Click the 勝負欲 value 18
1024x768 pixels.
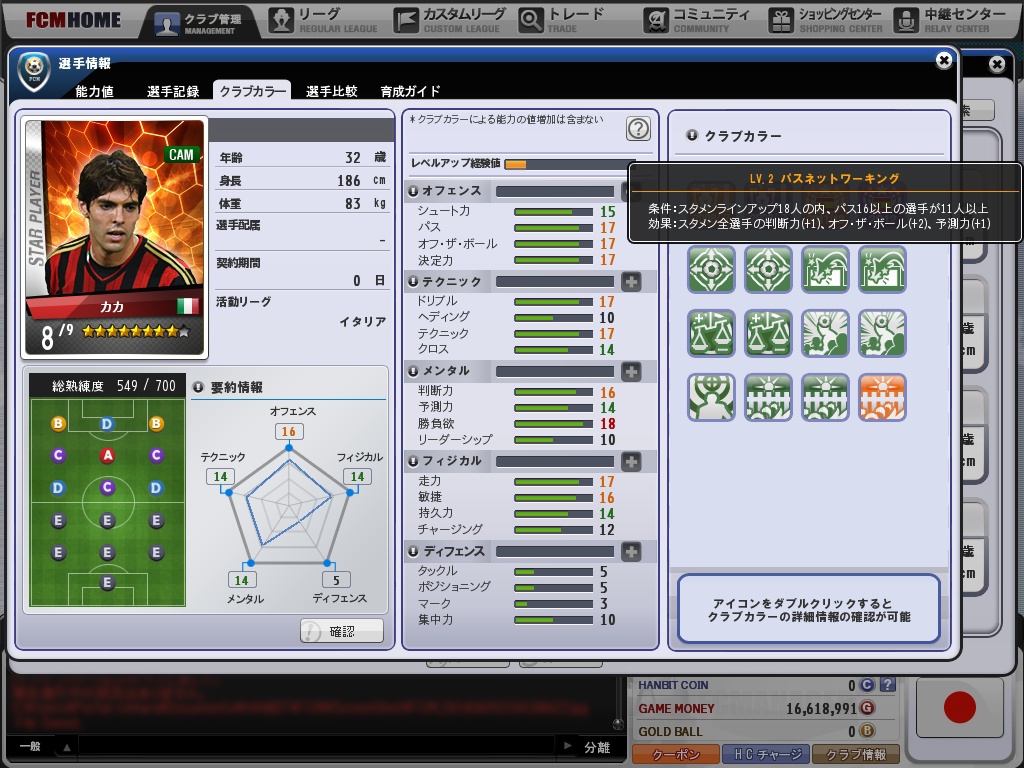pos(607,424)
